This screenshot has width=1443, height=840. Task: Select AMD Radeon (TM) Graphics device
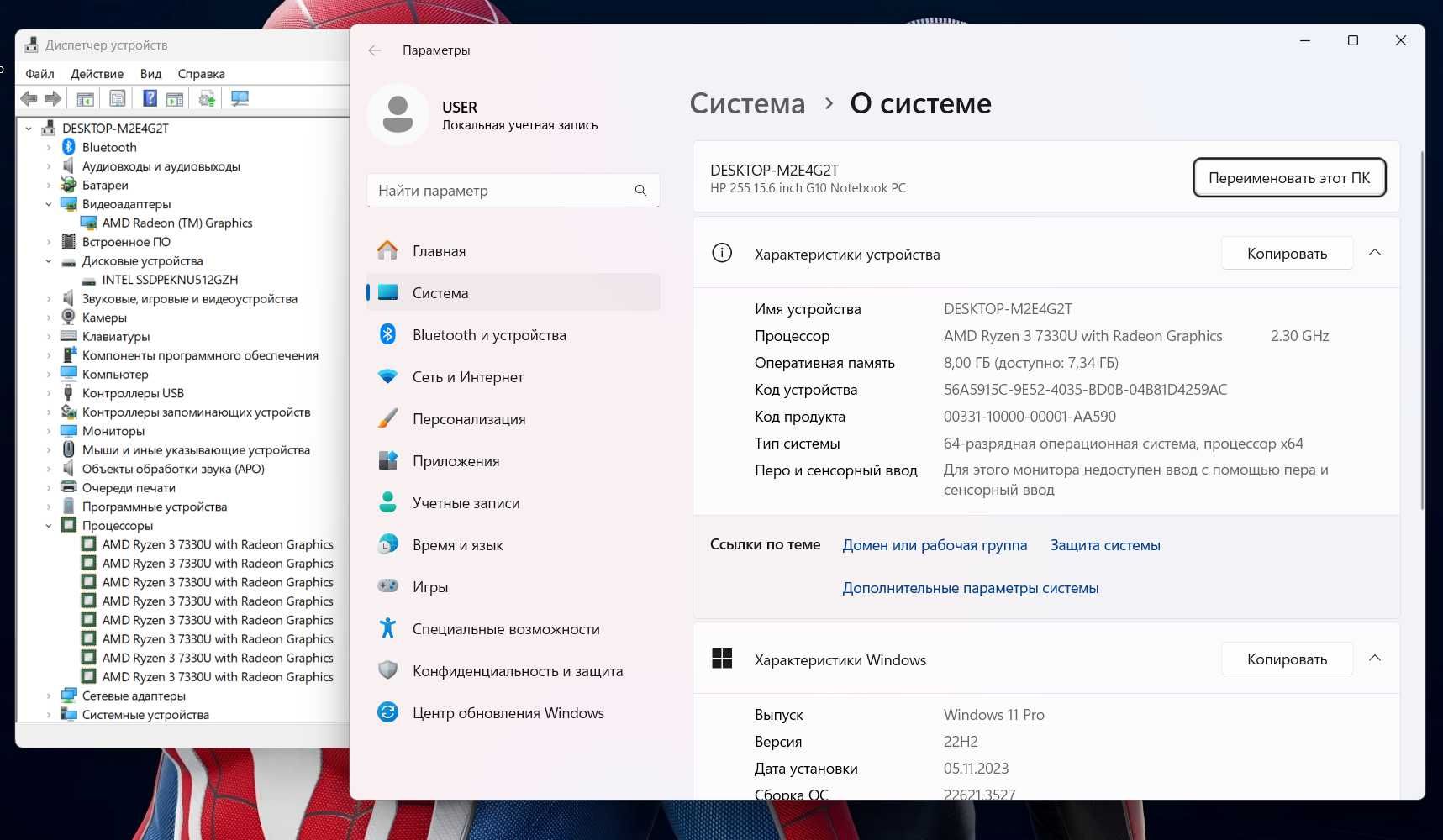(177, 223)
